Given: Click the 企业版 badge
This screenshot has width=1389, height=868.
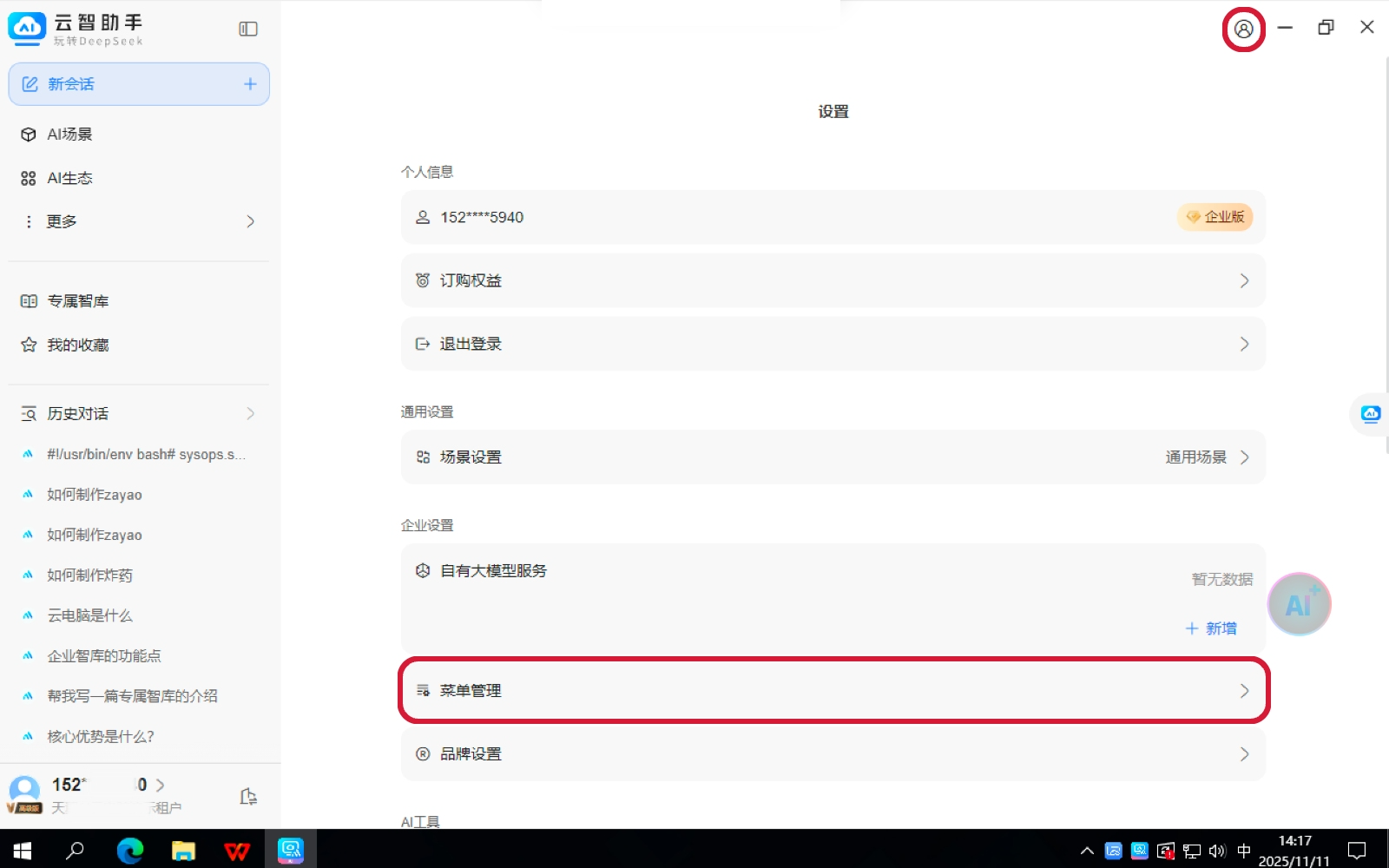Looking at the screenshot, I should (1215, 217).
